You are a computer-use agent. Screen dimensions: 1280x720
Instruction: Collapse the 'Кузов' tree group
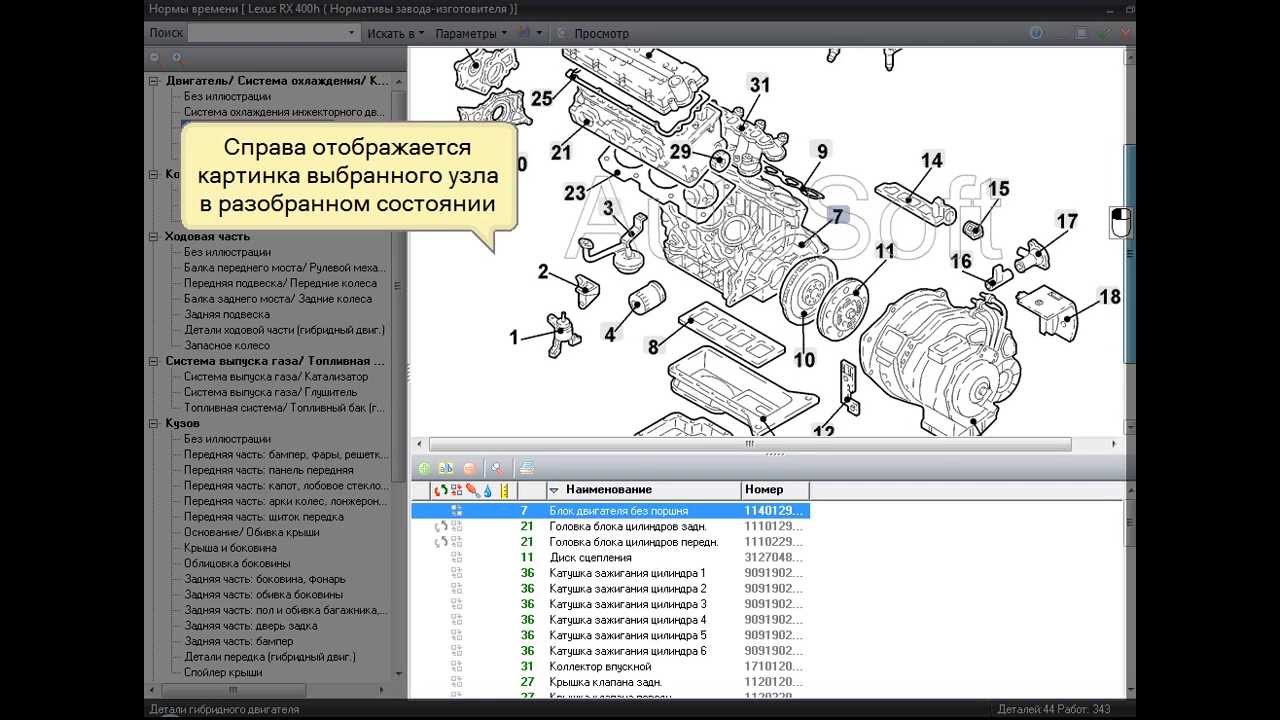coord(154,423)
